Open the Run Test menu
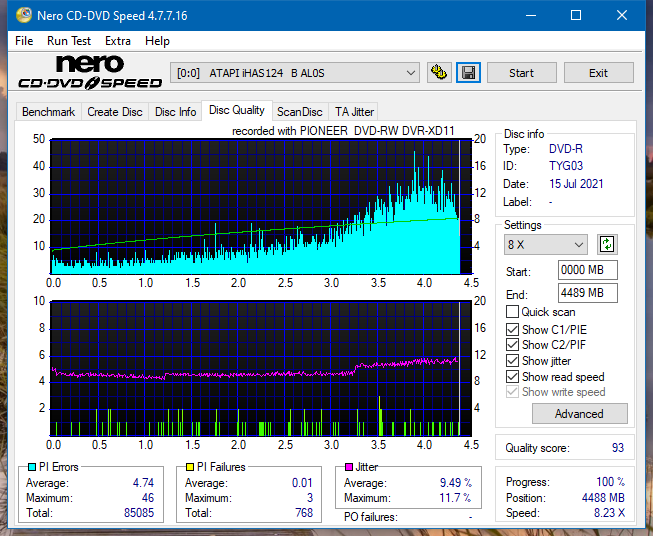Viewport: 653px width, 536px height. pos(69,41)
